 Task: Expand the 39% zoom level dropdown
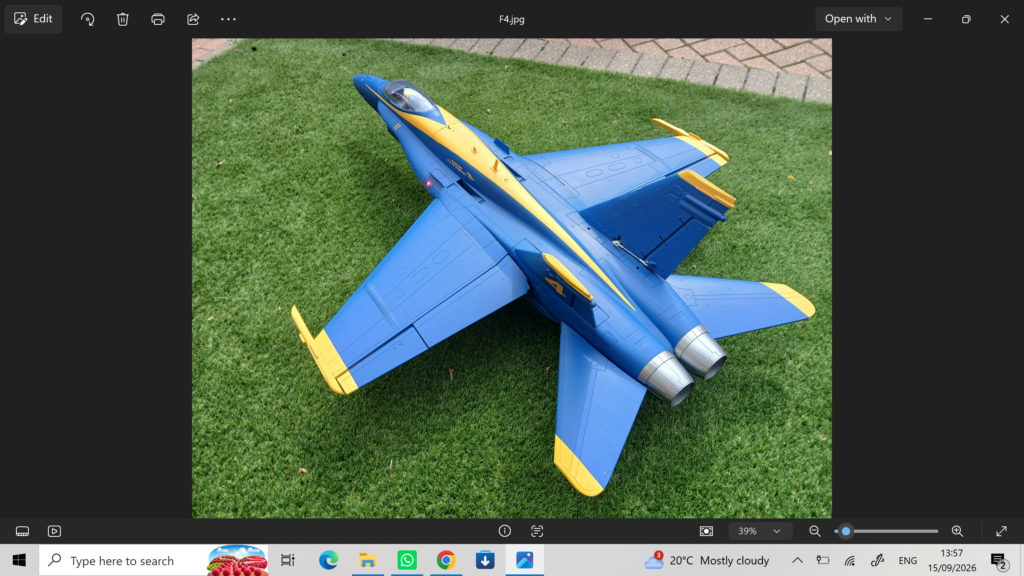pyautogui.click(x=760, y=531)
